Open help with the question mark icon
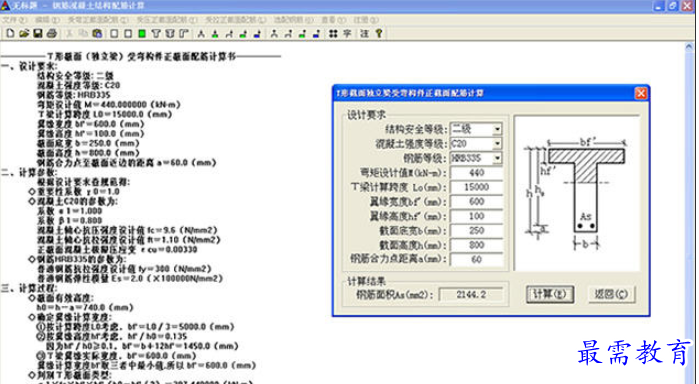Screen dimensions: 699x384 click(x=379, y=33)
